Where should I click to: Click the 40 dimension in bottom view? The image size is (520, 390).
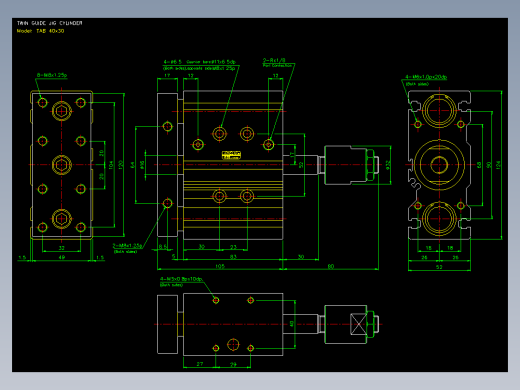(292, 324)
